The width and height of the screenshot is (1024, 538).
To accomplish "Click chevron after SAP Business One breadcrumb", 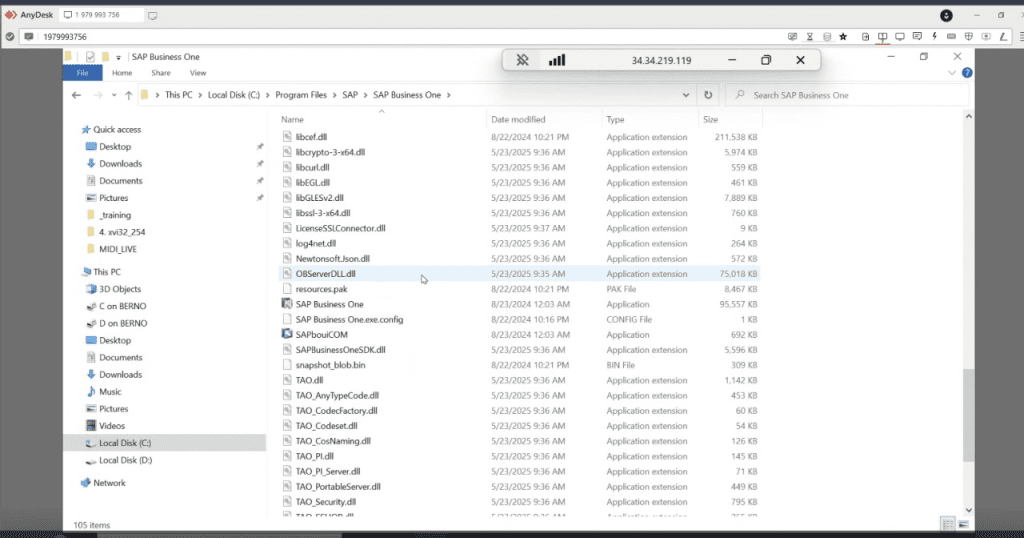I will tap(449, 95).
